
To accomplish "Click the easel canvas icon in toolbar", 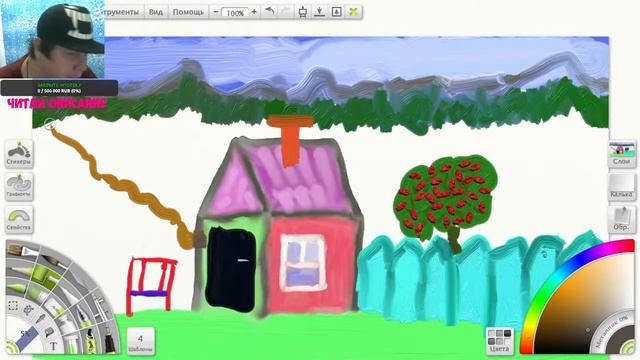I will (x=302, y=12).
